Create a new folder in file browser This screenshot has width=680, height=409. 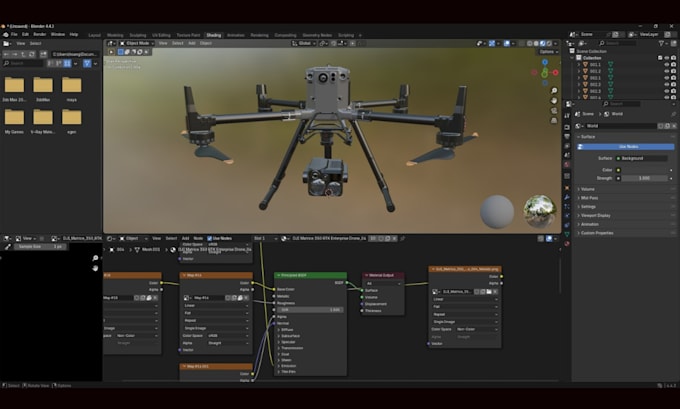(43, 54)
